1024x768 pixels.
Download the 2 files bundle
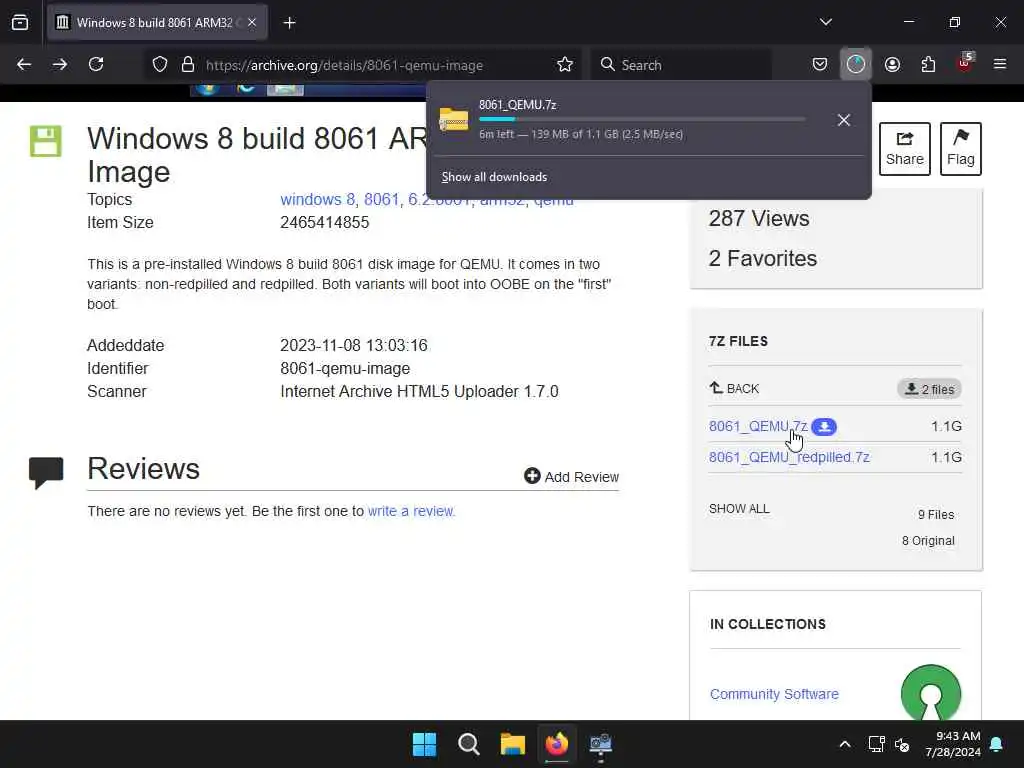[x=929, y=389]
